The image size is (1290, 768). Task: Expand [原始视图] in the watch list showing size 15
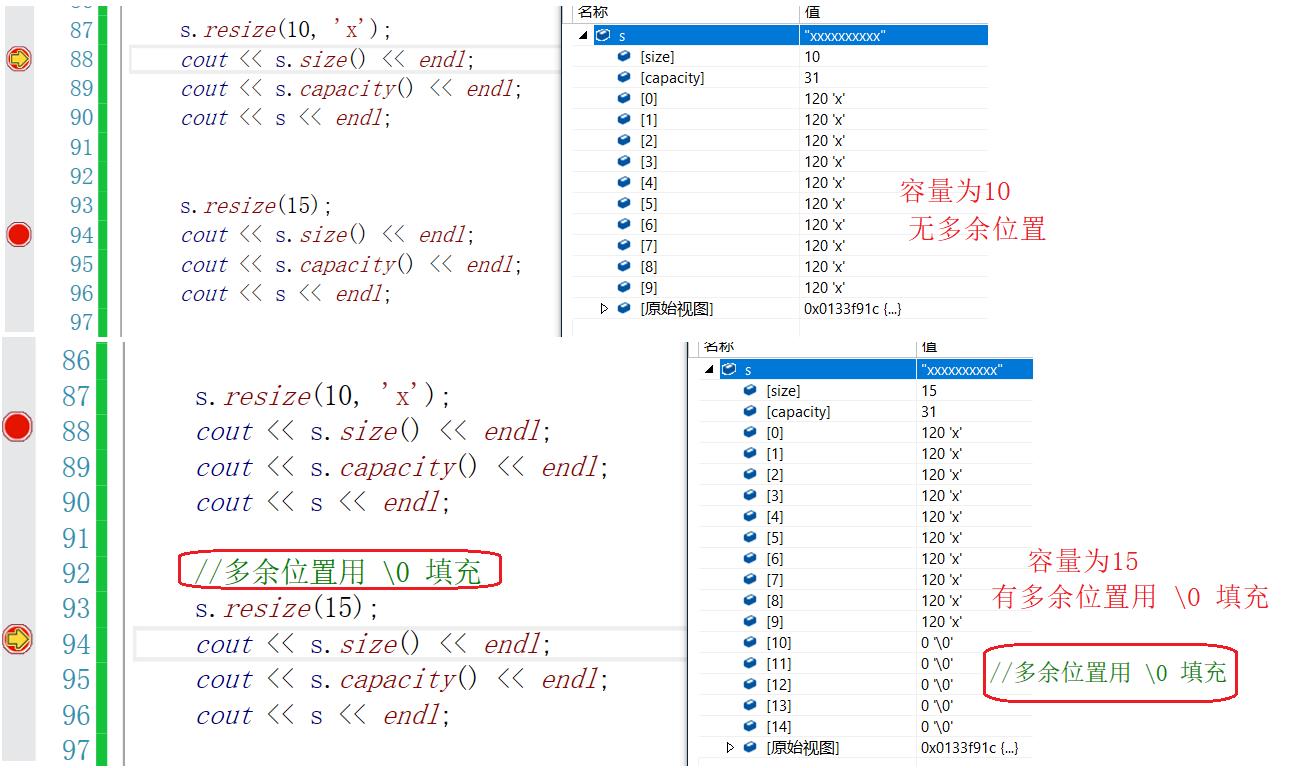(730, 747)
